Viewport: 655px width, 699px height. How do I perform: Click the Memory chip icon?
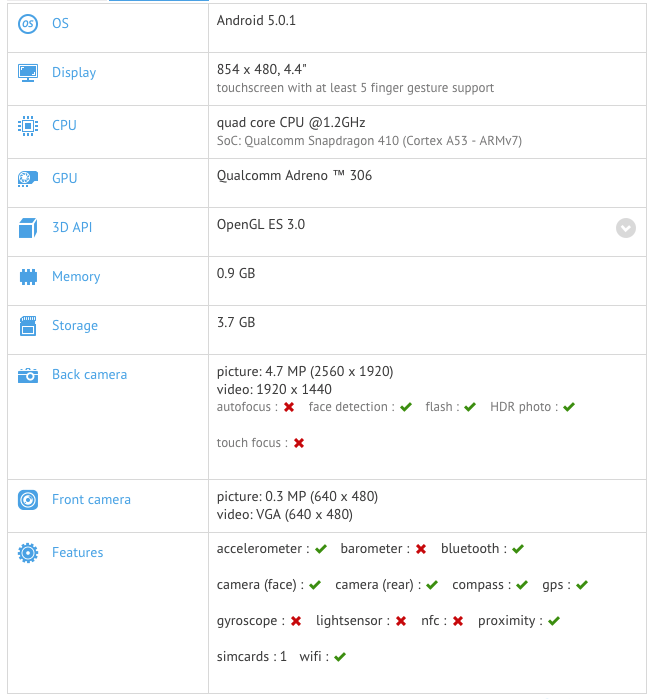(x=27, y=277)
